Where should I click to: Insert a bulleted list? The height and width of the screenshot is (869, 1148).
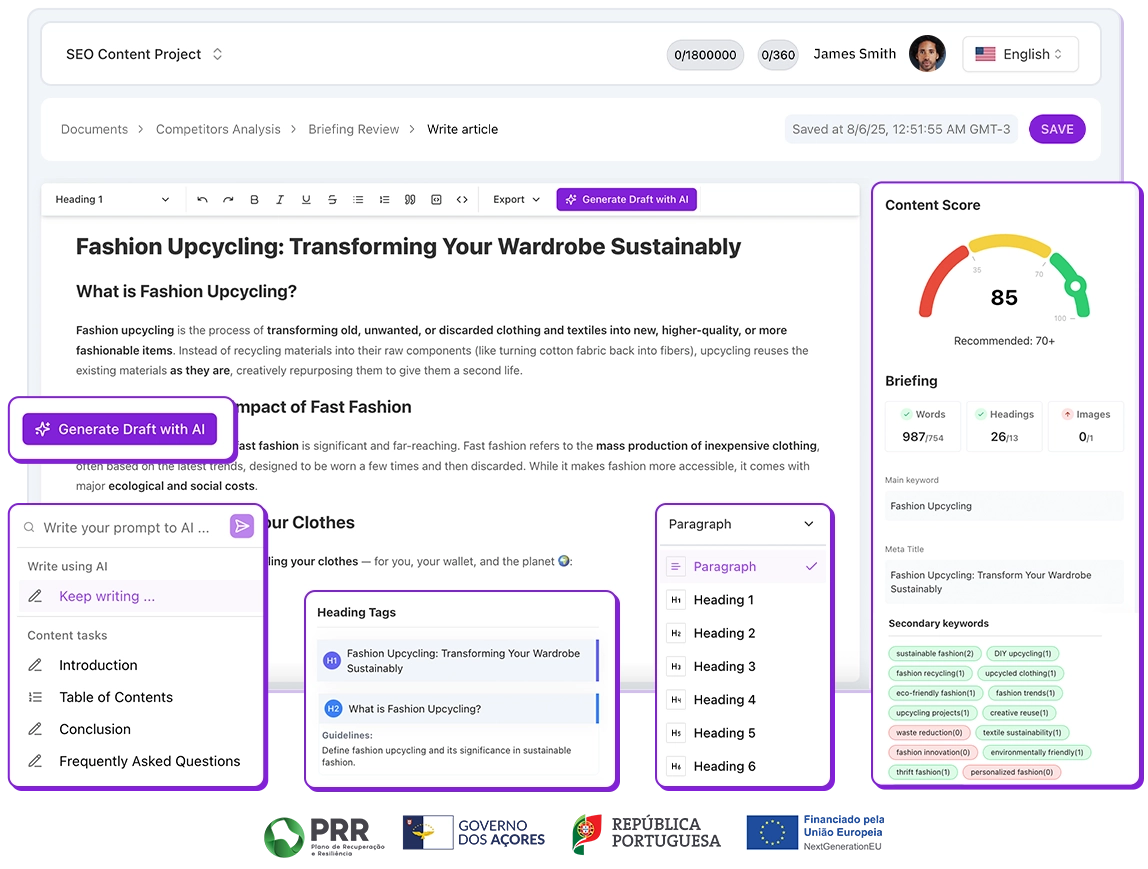point(358,200)
